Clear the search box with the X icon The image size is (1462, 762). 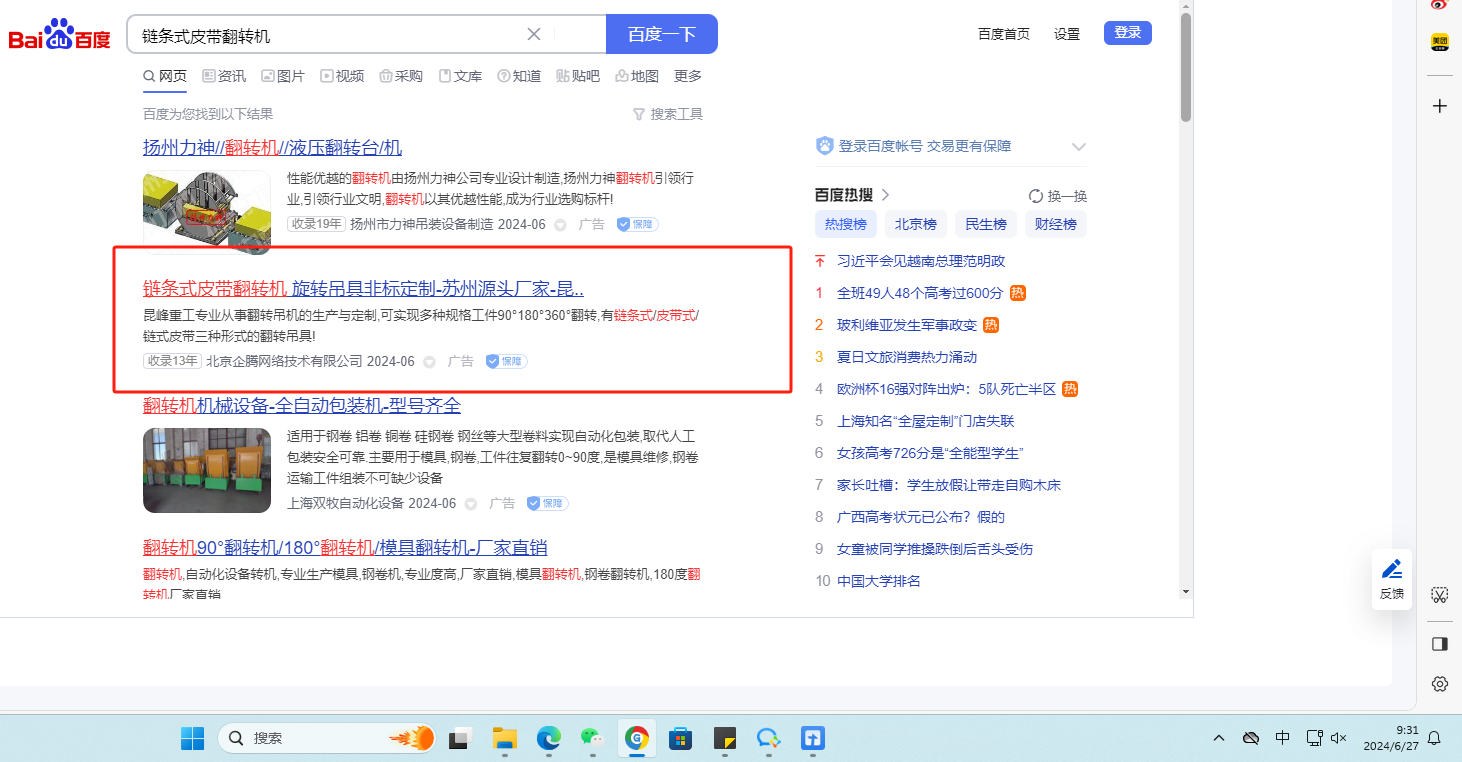pyautogui.click(x=534, y=34)
